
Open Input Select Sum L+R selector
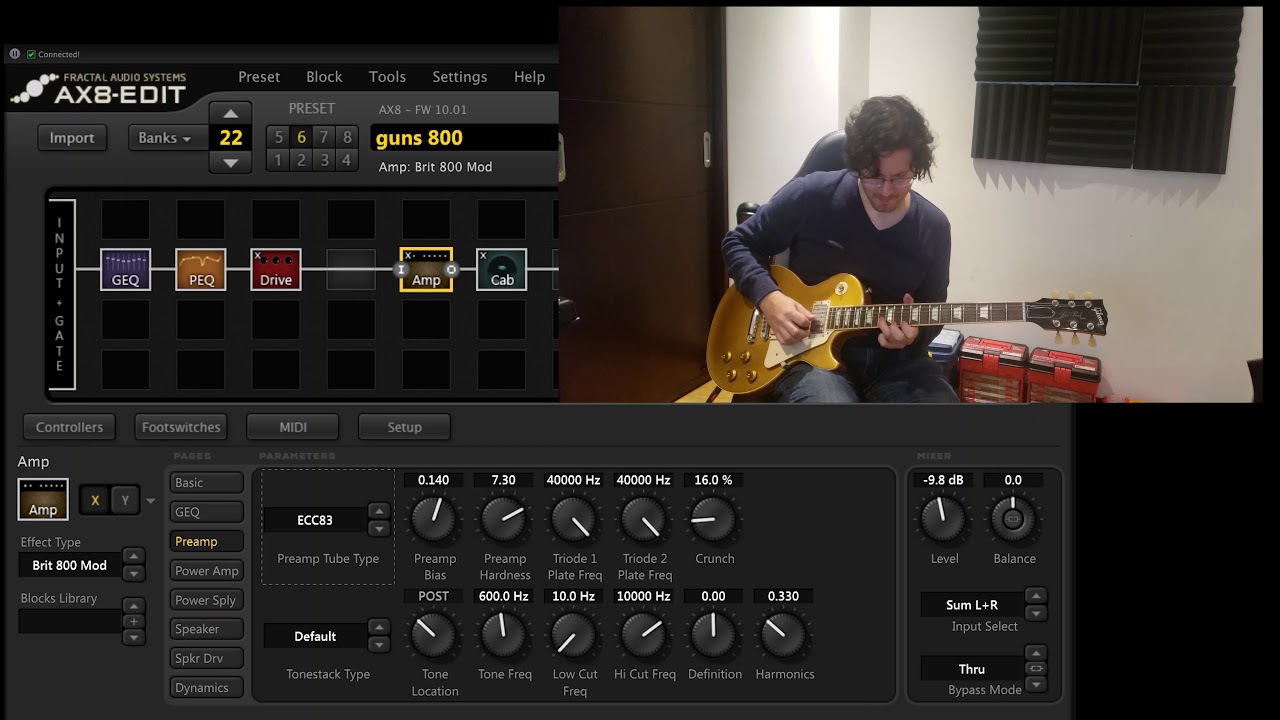972,605
